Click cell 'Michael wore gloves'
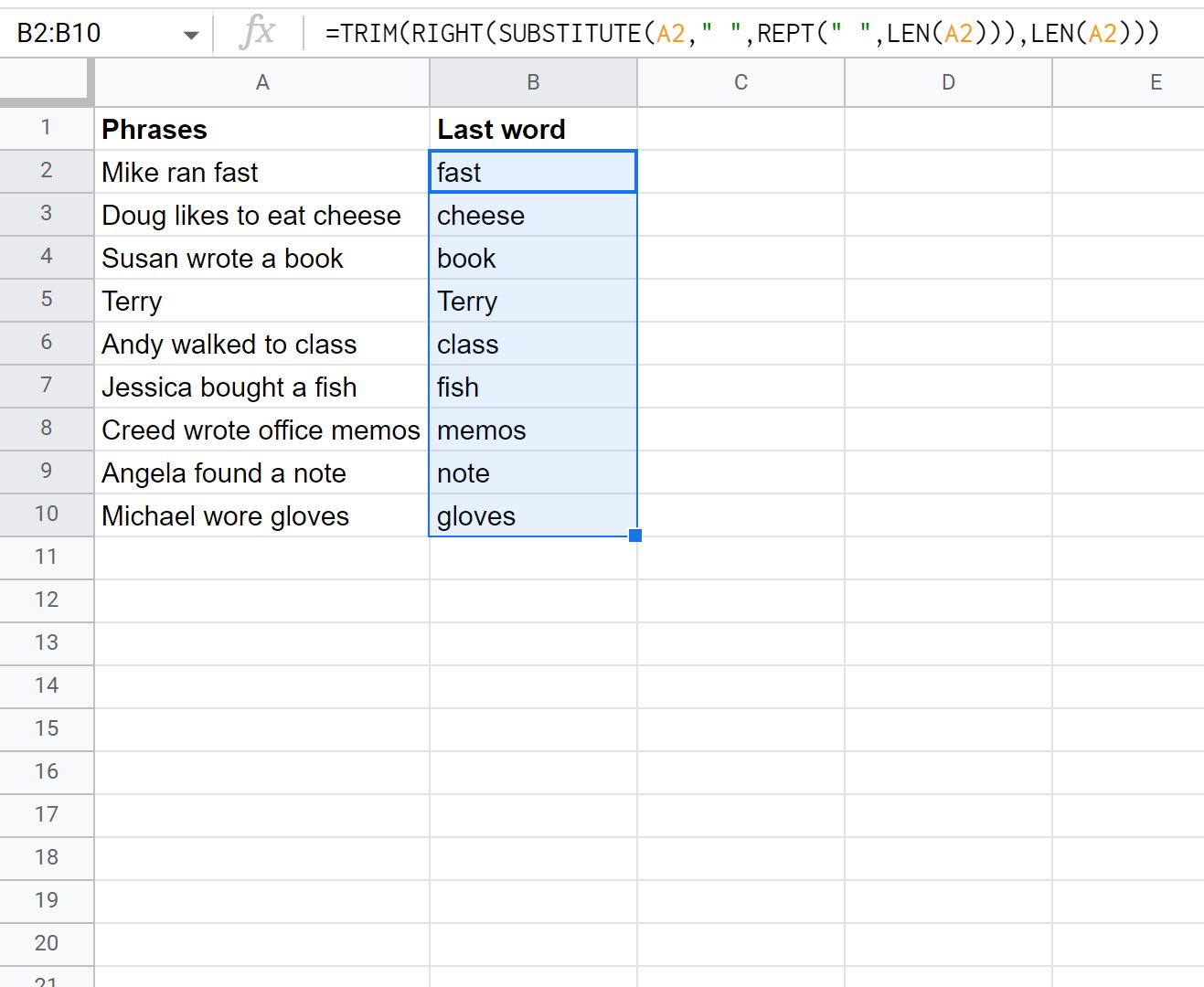This screenshot has width=1204, height=987. click(x=262, y=515)
